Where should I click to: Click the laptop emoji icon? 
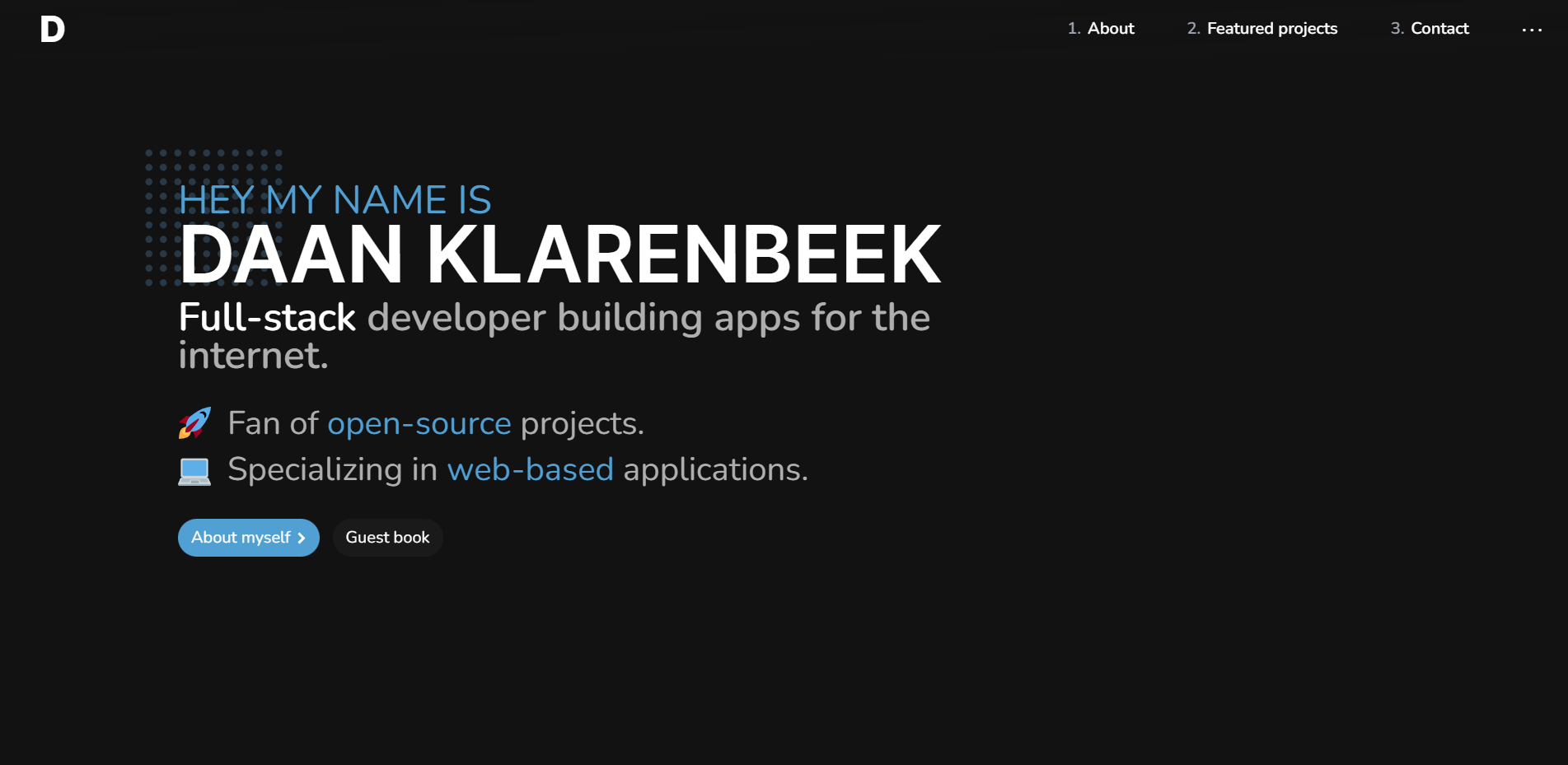pos(194,471)
